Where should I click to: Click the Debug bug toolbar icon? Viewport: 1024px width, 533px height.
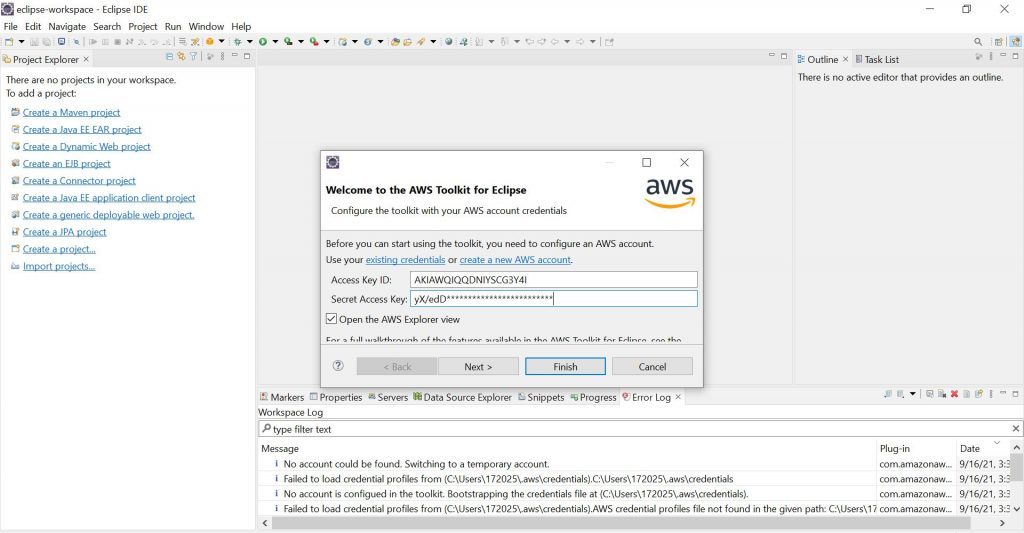point(238,41)
